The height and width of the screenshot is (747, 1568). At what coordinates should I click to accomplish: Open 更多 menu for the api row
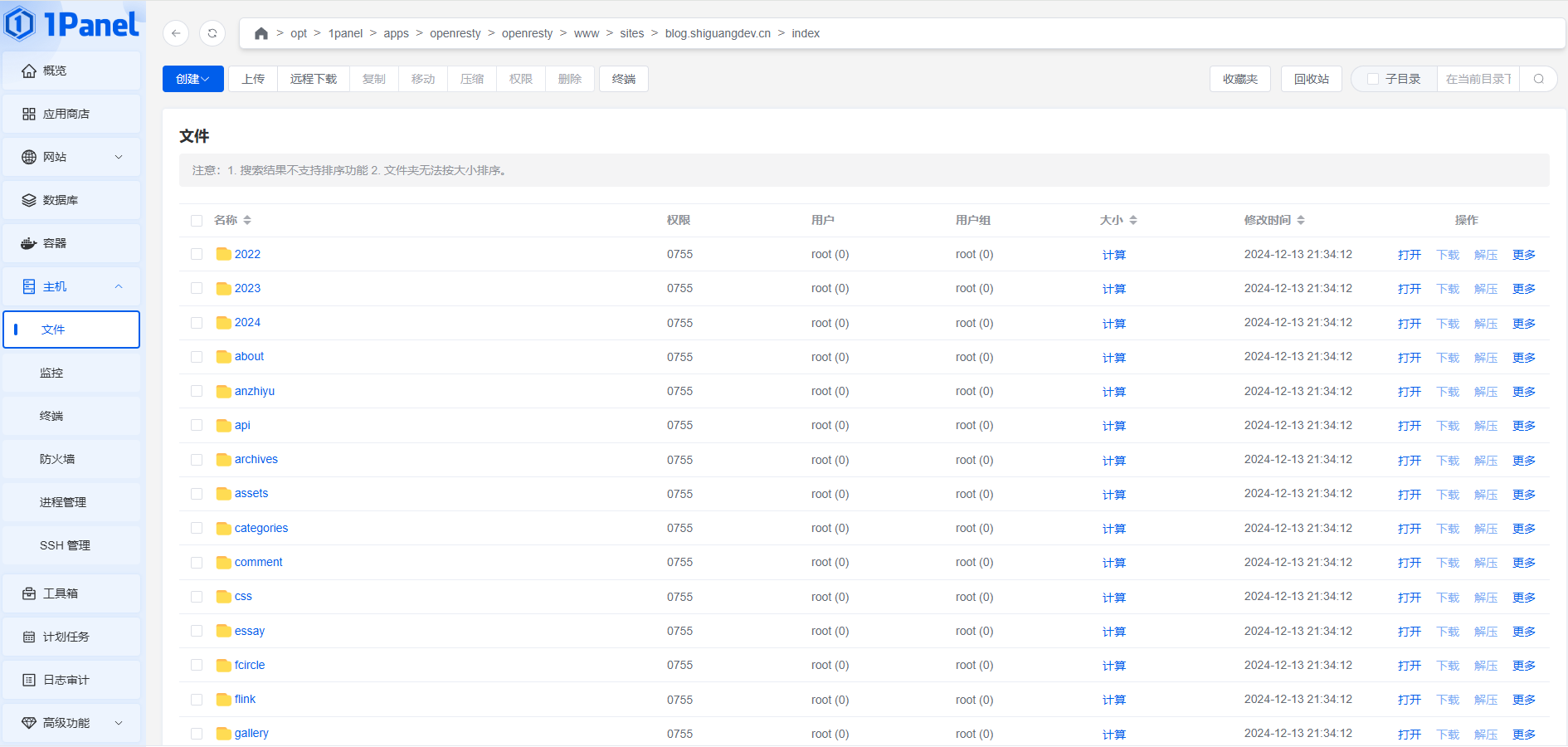[1524, 426]
